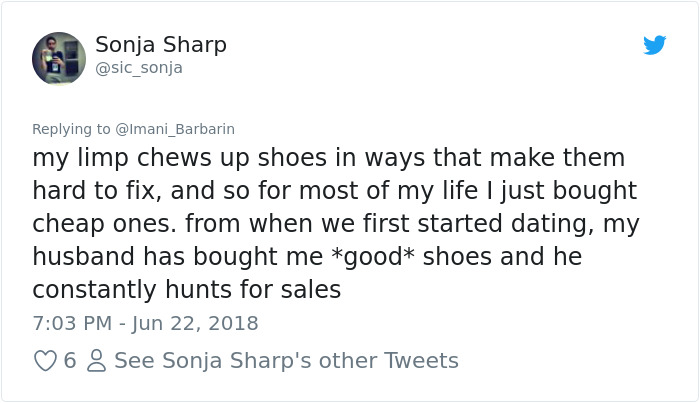Screen dimensions: 700x403
Task: Open the @Imani_Barbarin mention link
Action: tap(173, 129)
